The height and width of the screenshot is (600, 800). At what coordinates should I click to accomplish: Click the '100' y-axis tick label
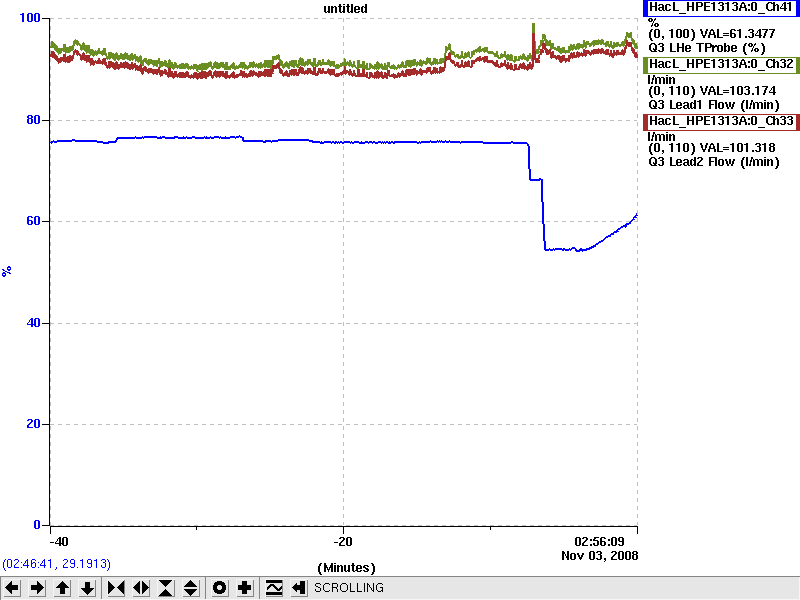[30, 18]
